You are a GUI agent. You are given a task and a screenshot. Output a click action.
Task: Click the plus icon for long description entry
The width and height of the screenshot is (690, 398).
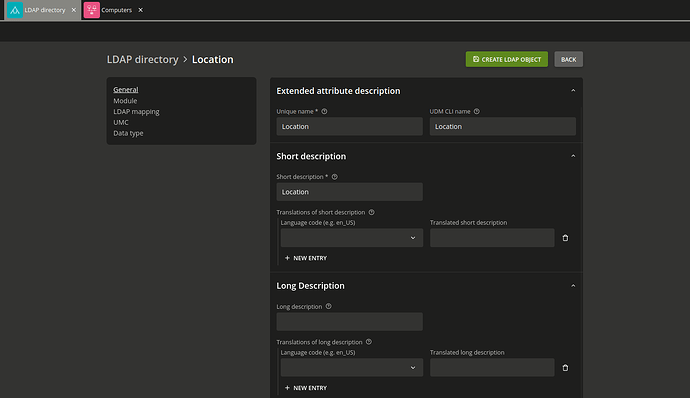(x=287, y=388)
